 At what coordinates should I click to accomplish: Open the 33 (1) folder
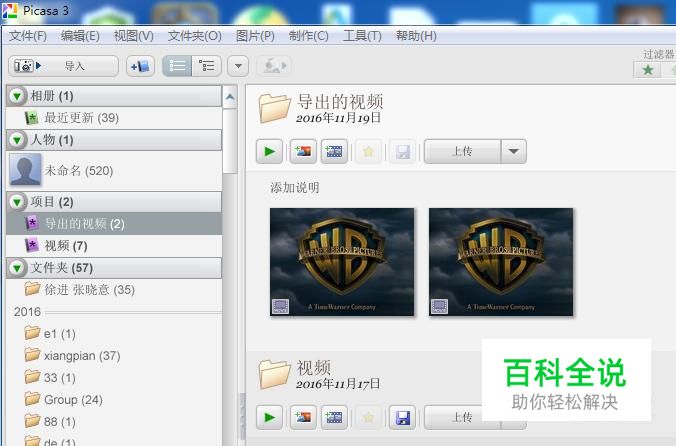pos(114,377)
